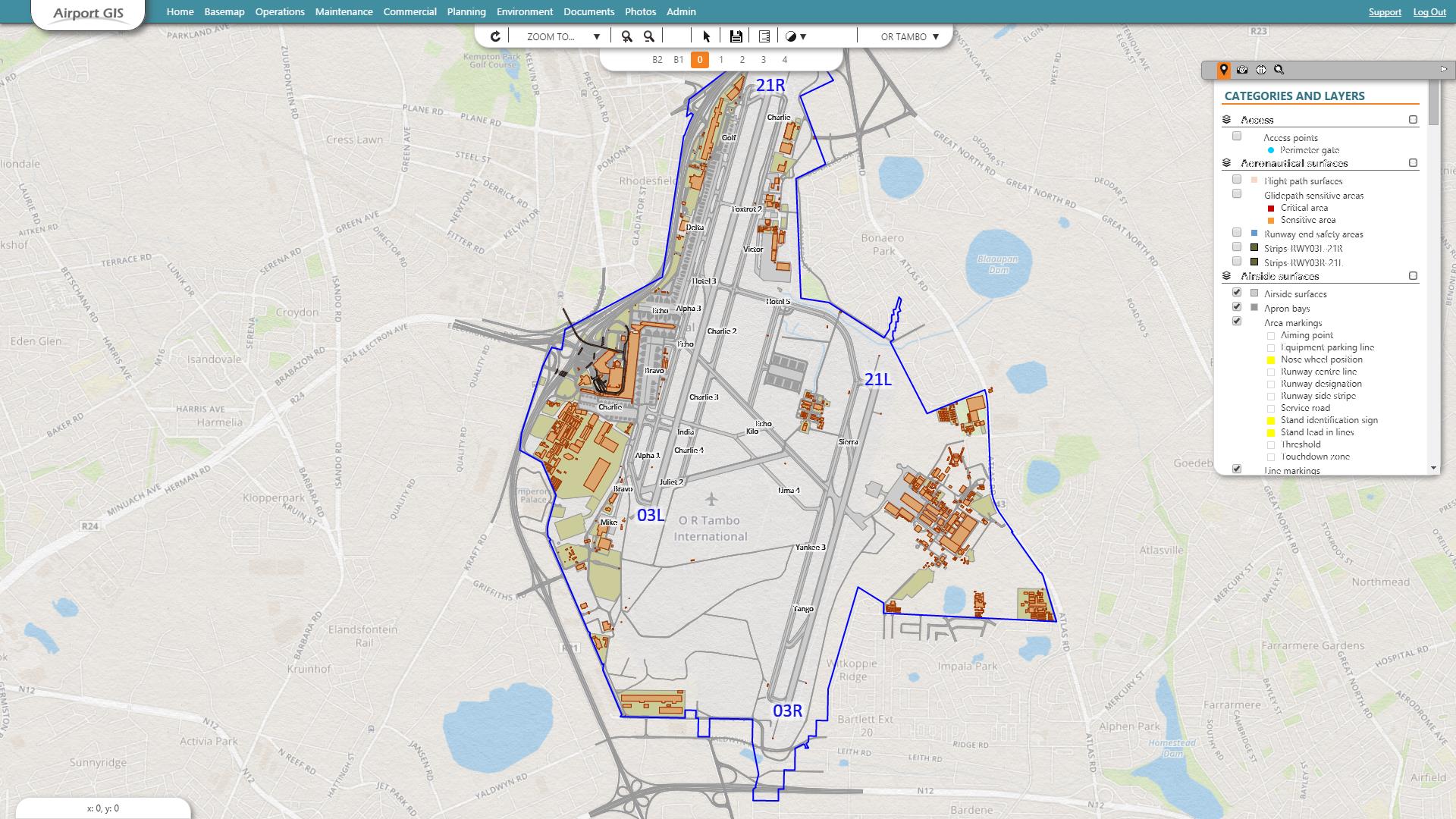The width and height of the screenshot is (1456, 819).
Task: Open the Documents menu
Action: tap(589, 12)
